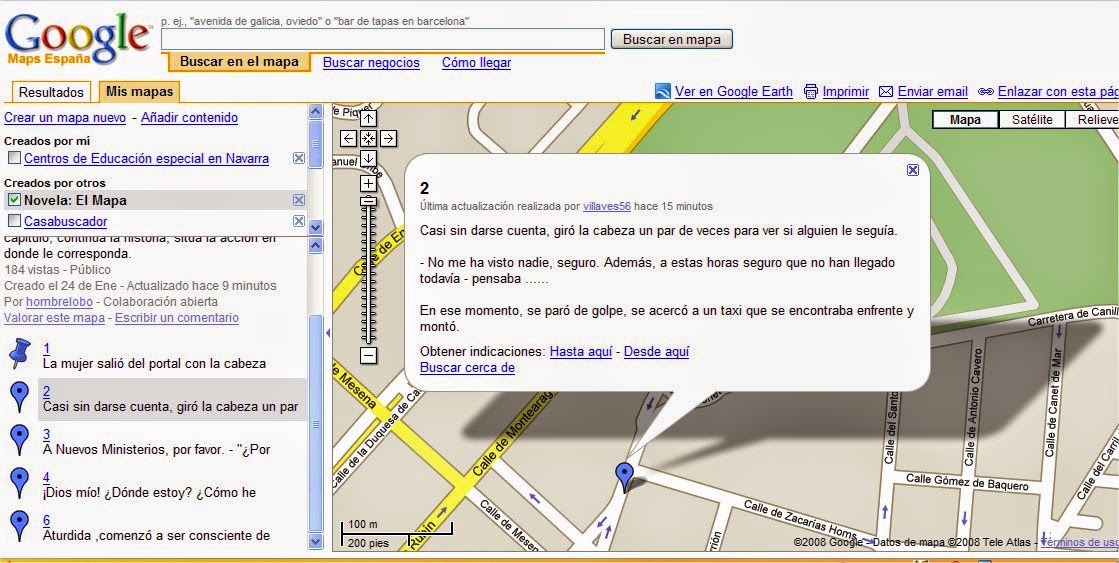Click the Imprimir link
Image resolution: width=1119 pixels, height=563 pixels.
pyautogui.click(x=846, y=91)
